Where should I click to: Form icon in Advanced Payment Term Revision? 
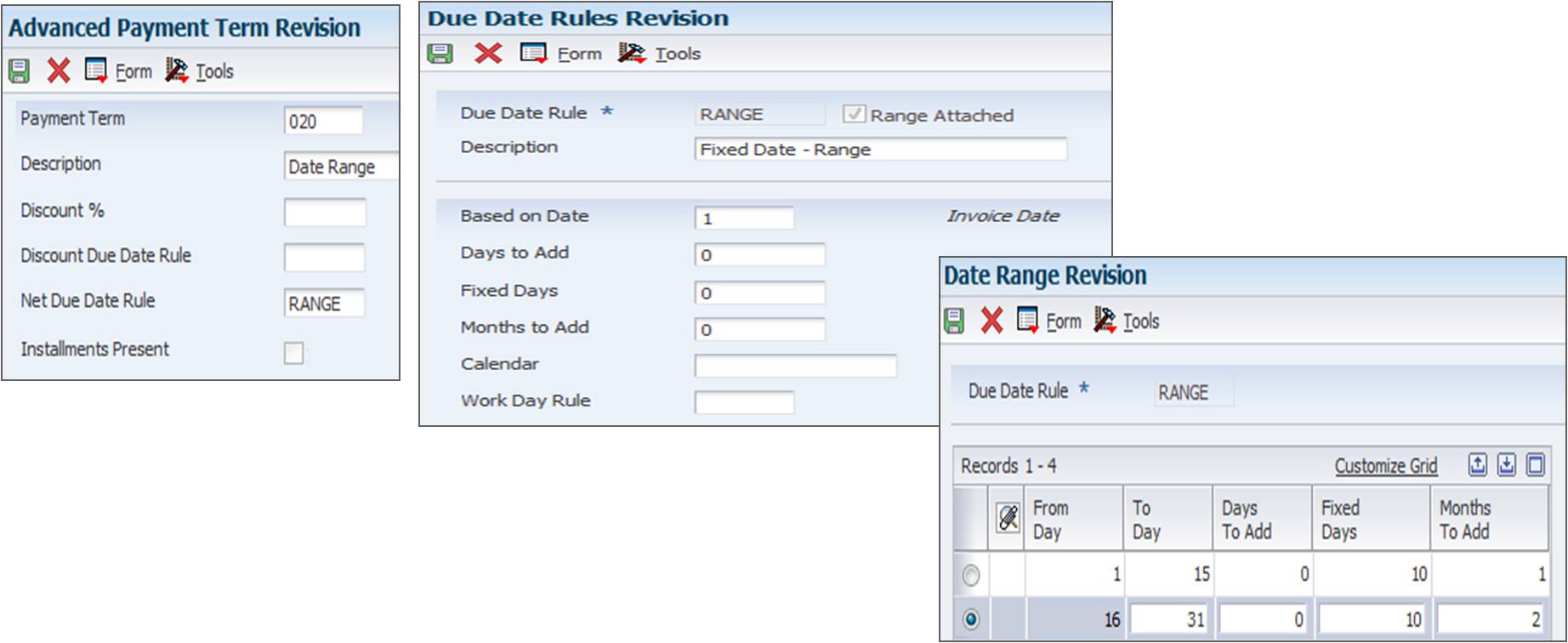[96, 71]
